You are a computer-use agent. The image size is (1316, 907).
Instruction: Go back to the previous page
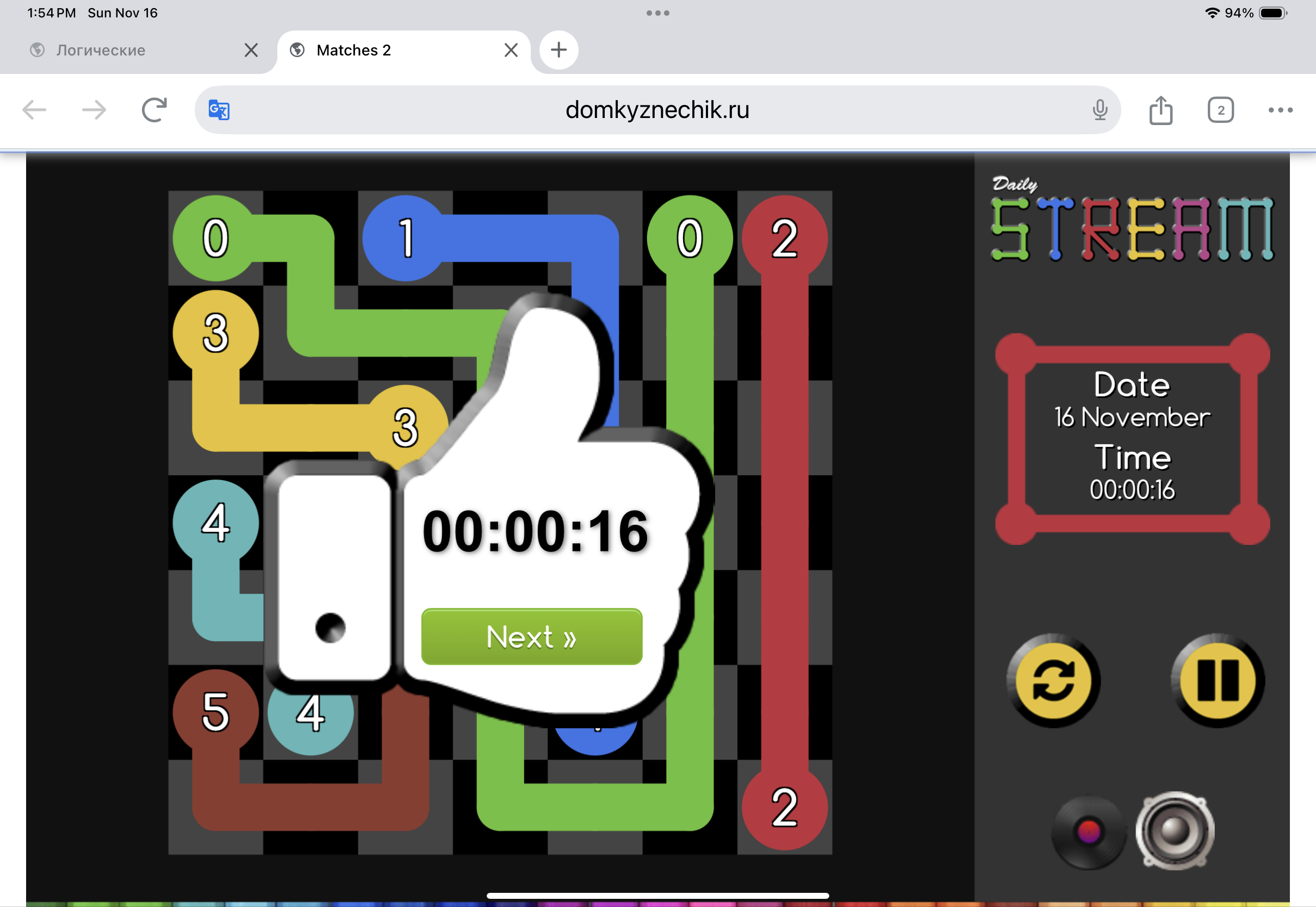click(x=34, y=110)
